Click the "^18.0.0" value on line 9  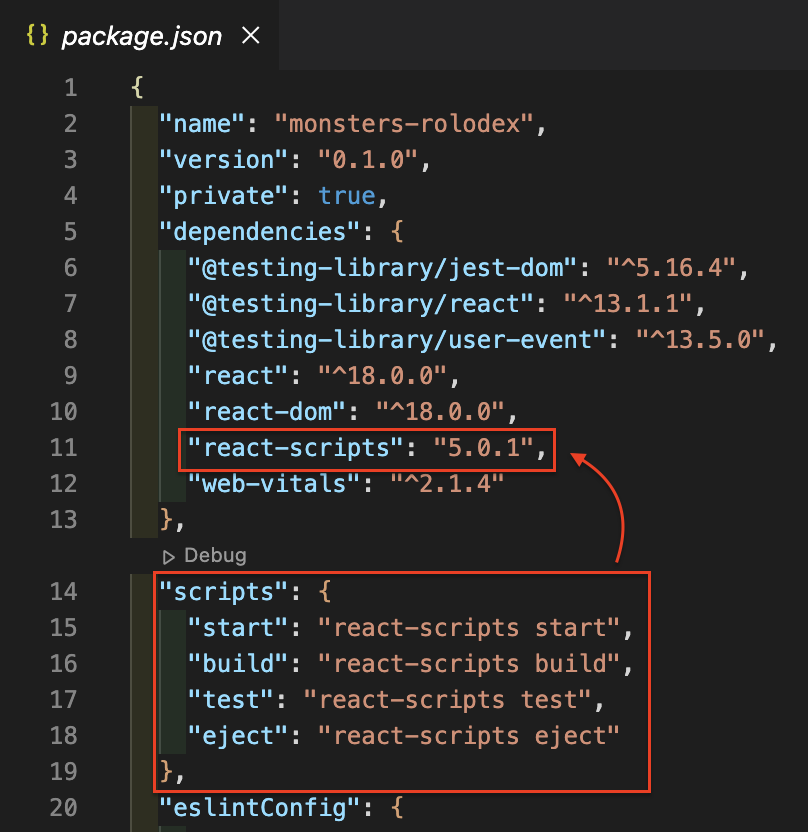382,376
